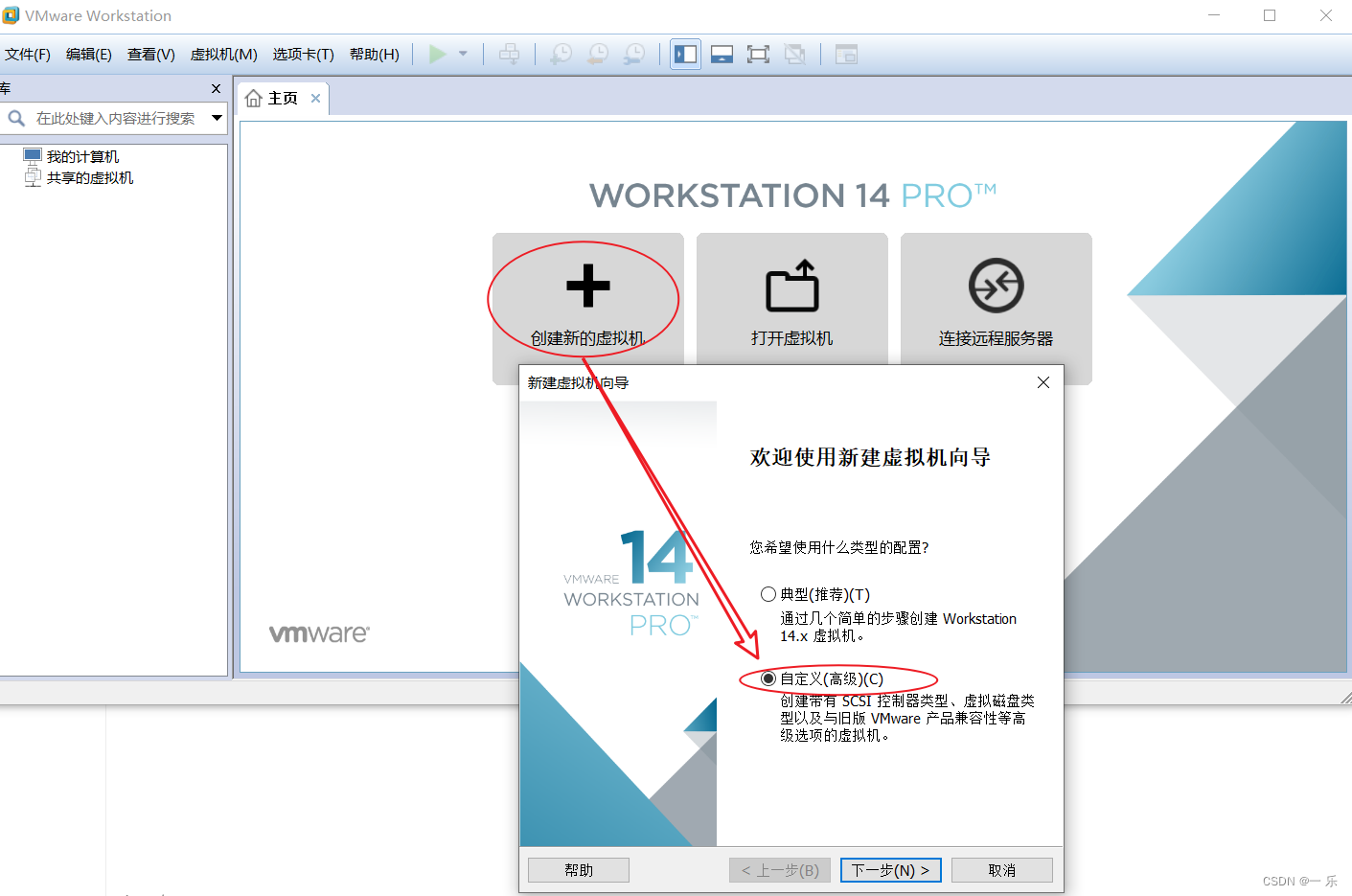Click the 上一步(B) button
Viewport: 1352px width, 896px height.
[780, 870]
